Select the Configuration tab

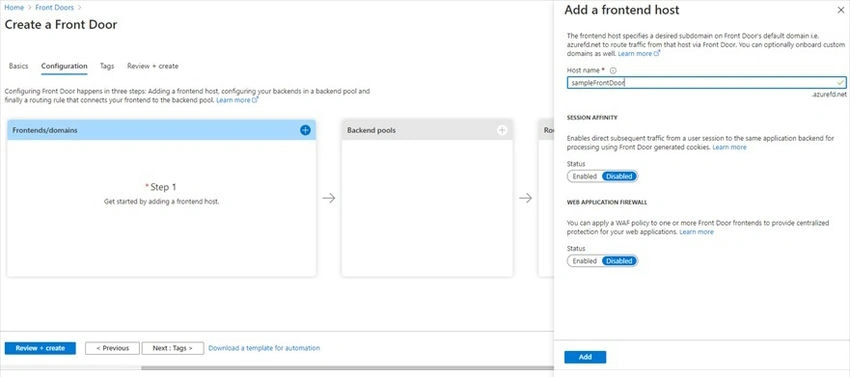64,66
